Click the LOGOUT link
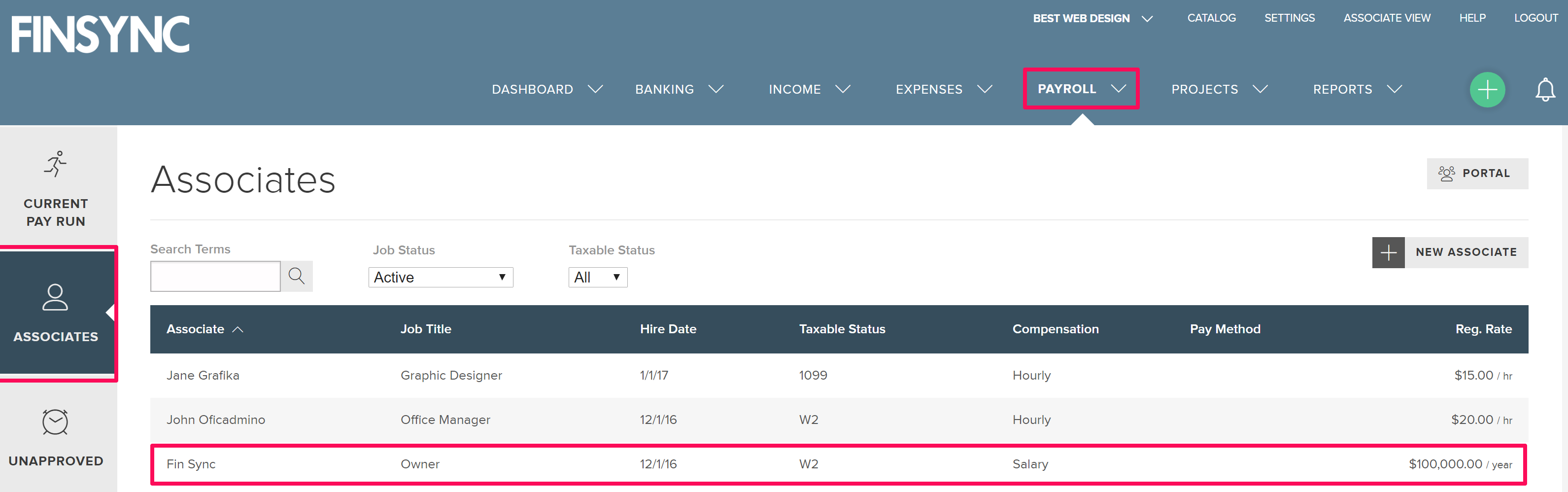The width and height of the screenshot is (1568, 492). (x=1536, y=18)
